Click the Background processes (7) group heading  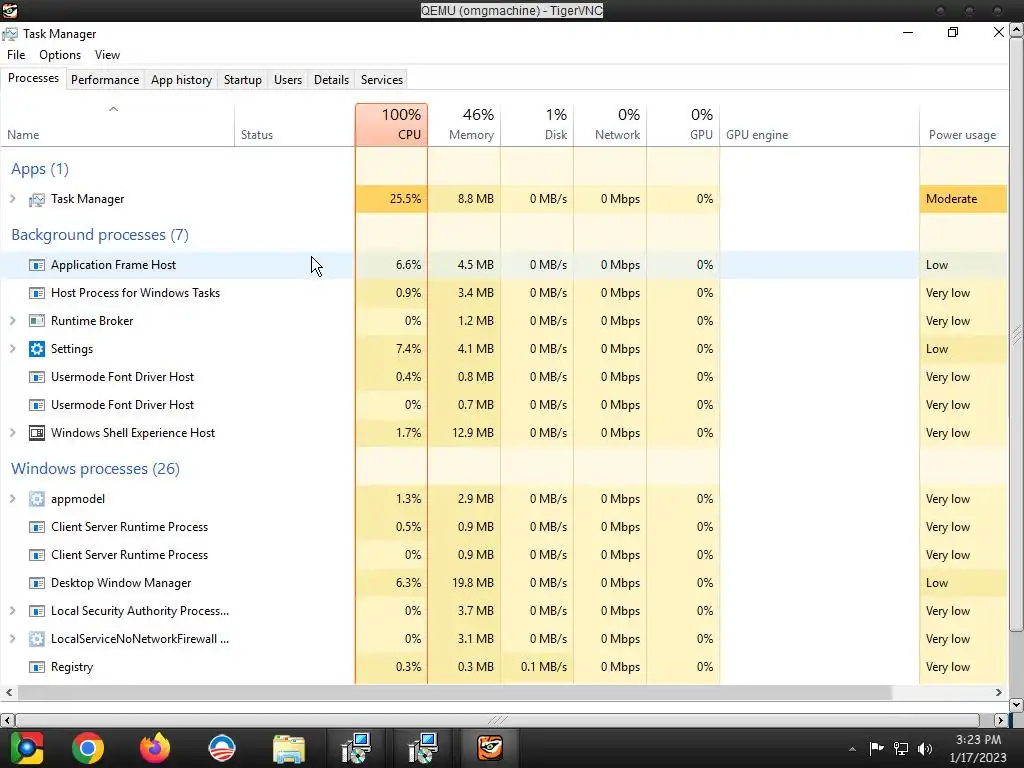[x=100, y=235]
